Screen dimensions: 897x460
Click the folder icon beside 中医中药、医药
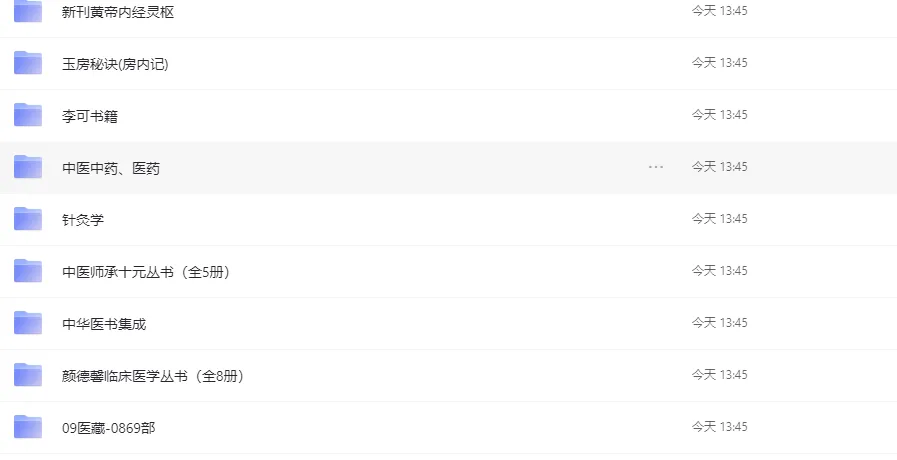(x=28, y=167)
